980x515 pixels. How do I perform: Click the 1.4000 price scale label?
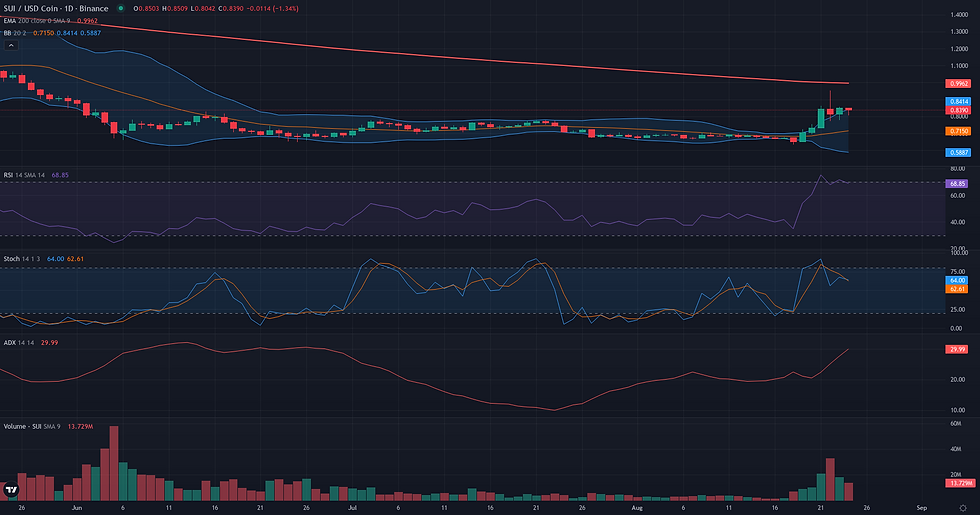(x=959, y=14)
